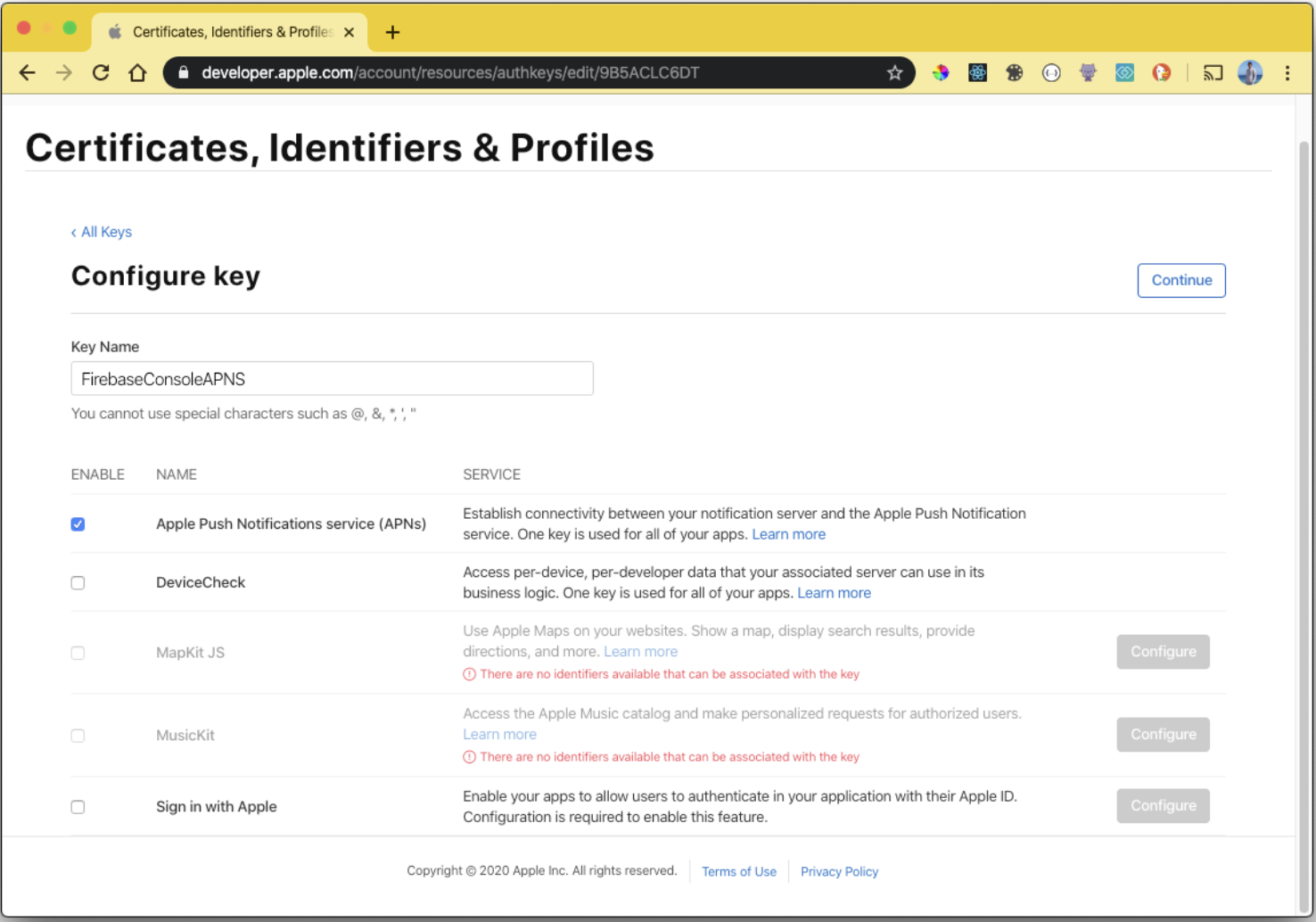Image resolution: width=1316 pixels, height=922 pixels.
Task: Click the MapKit JS warning icon
Action: 469,674
